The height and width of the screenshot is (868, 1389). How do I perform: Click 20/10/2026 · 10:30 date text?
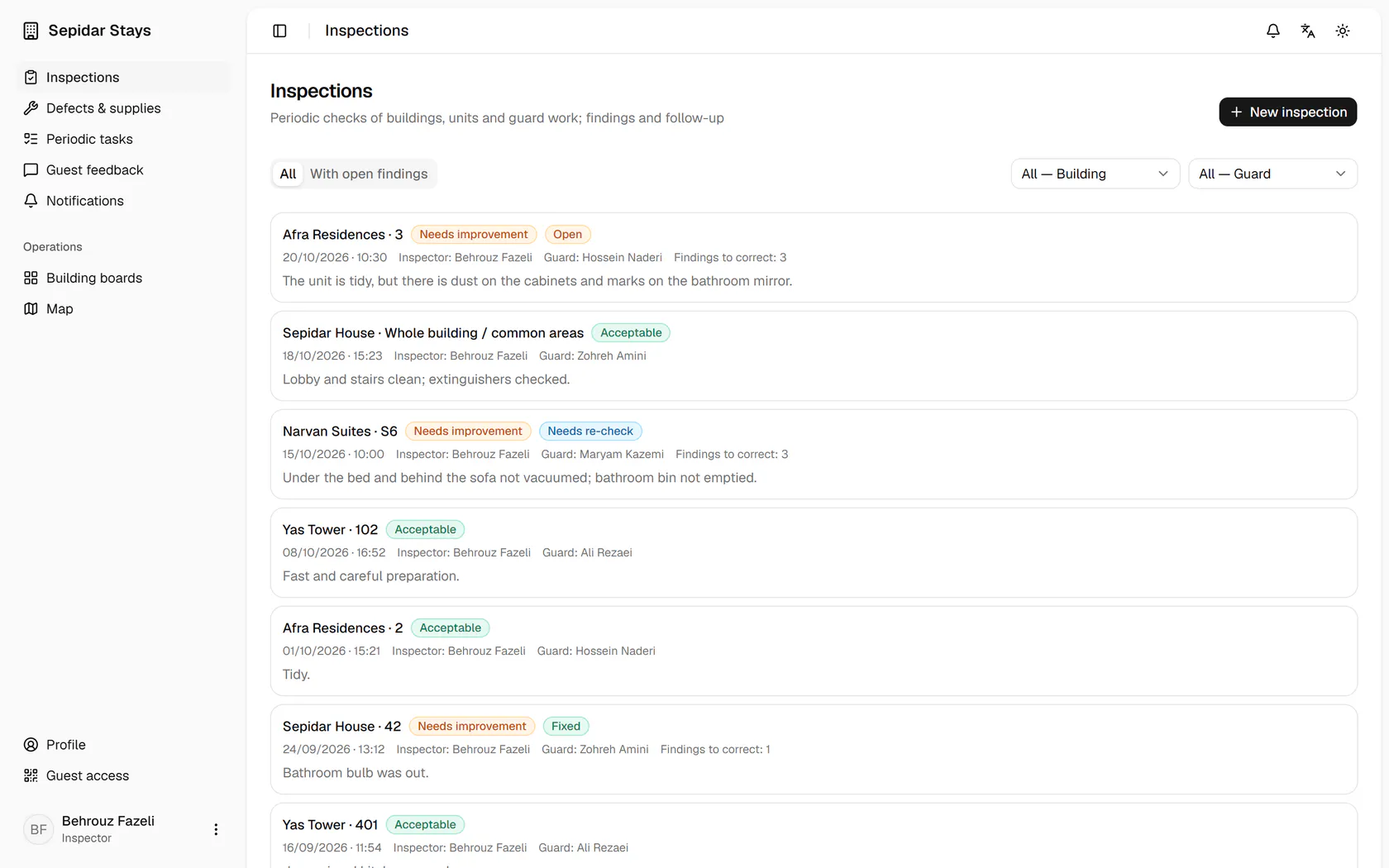[x=335, y=257]
